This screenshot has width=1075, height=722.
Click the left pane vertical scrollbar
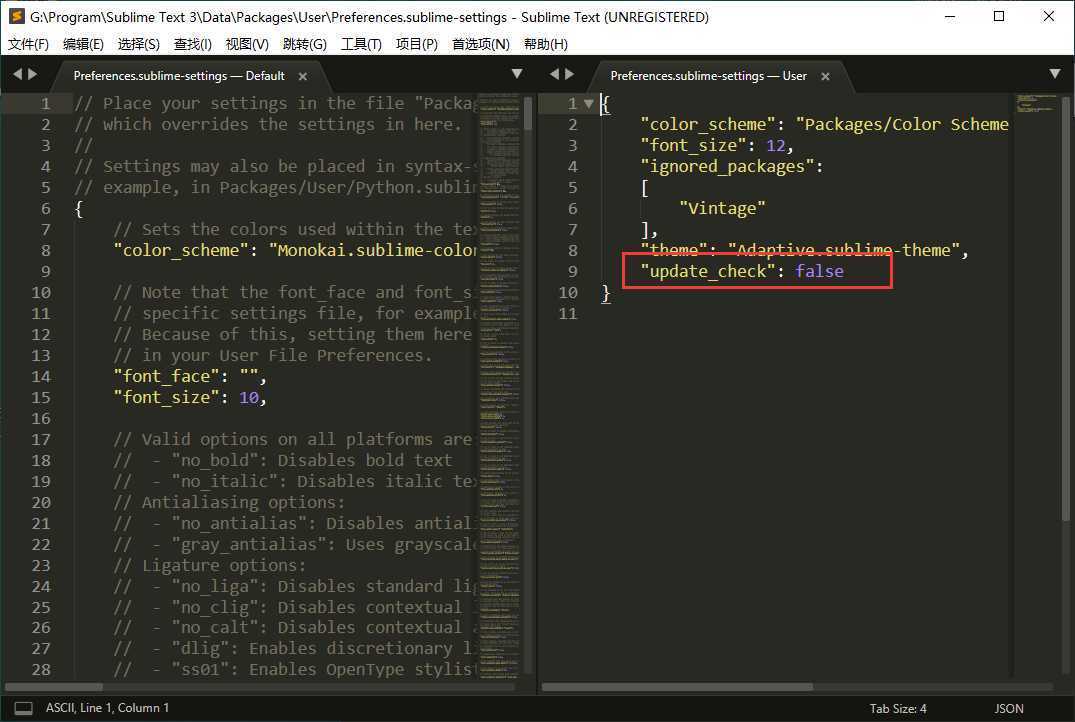(528, 113)
